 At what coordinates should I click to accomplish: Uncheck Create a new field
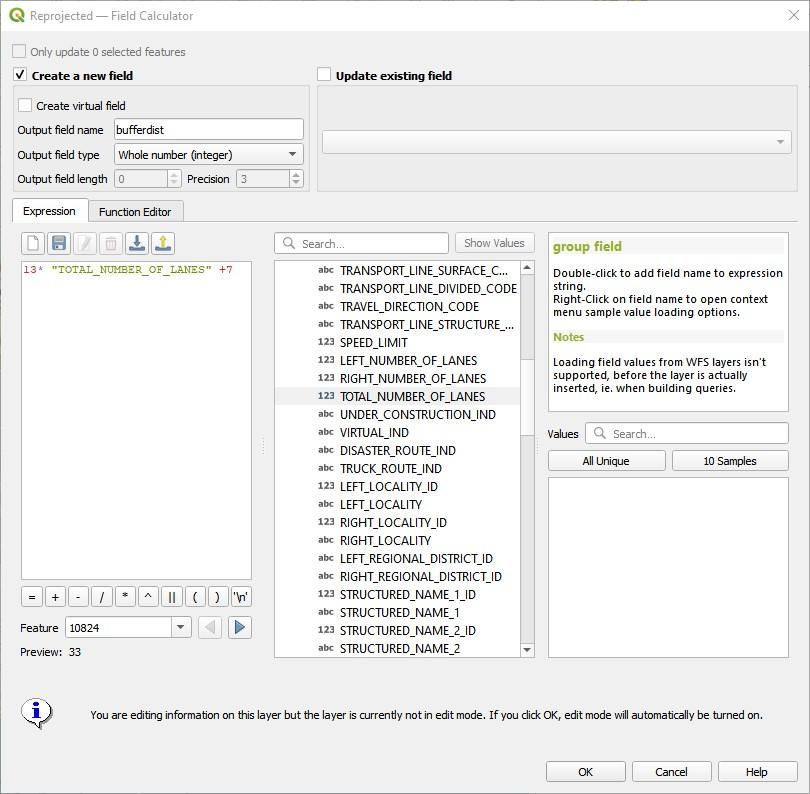coord(20,75)
